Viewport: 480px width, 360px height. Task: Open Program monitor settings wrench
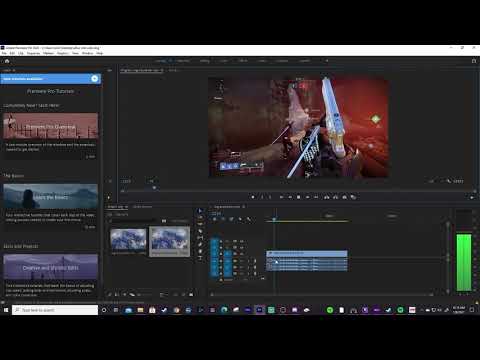449,181
